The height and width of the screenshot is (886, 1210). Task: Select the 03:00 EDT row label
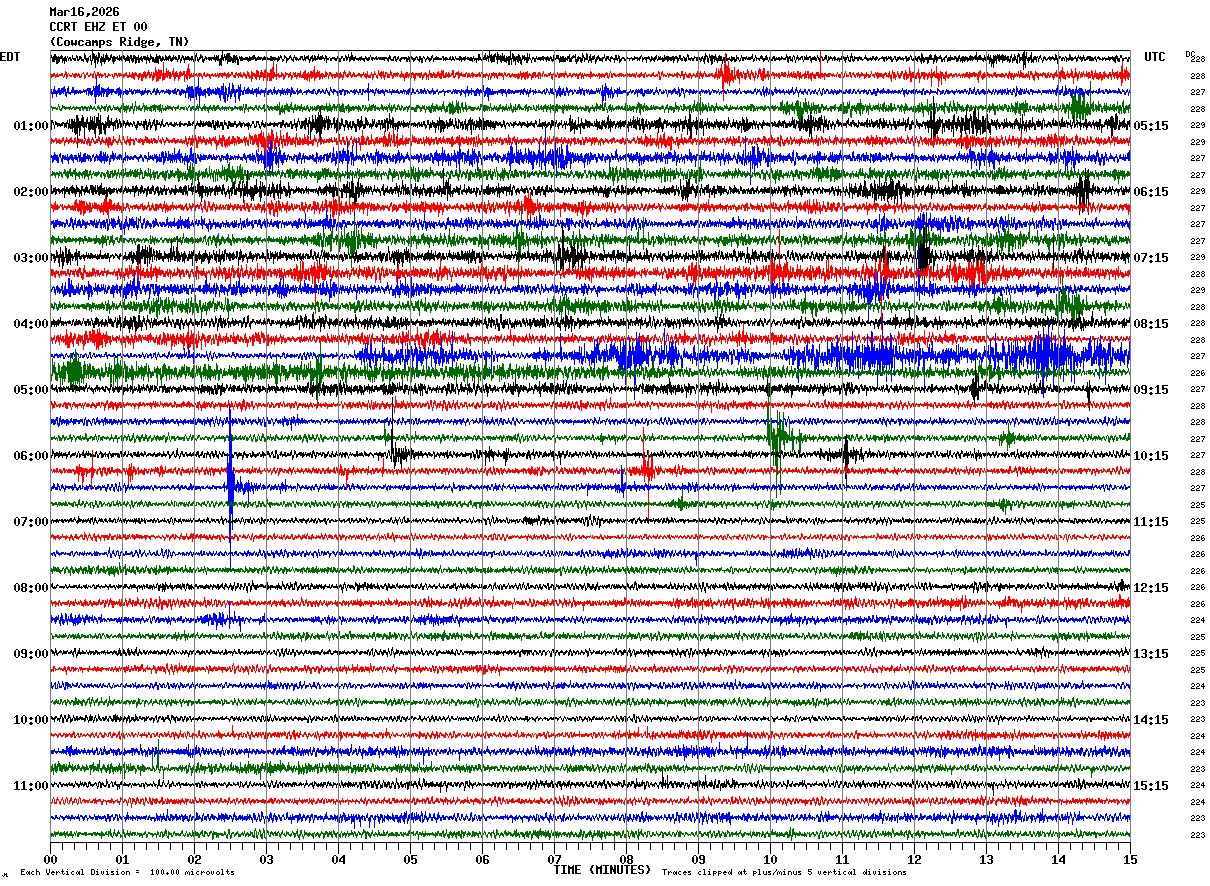[x=31, y=258]
